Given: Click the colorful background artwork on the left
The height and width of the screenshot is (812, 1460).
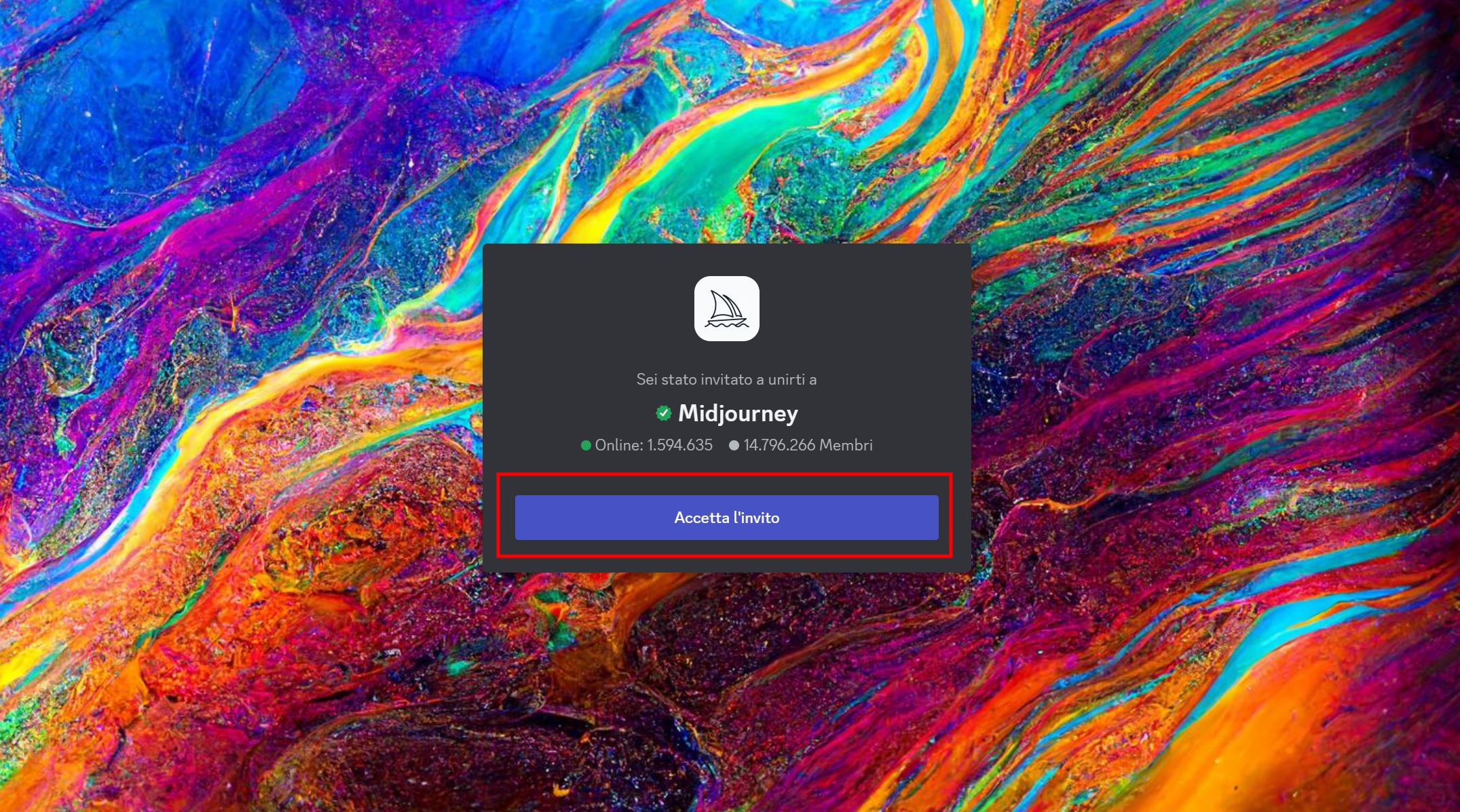Looking at the screenshot, I should (204, 407).
